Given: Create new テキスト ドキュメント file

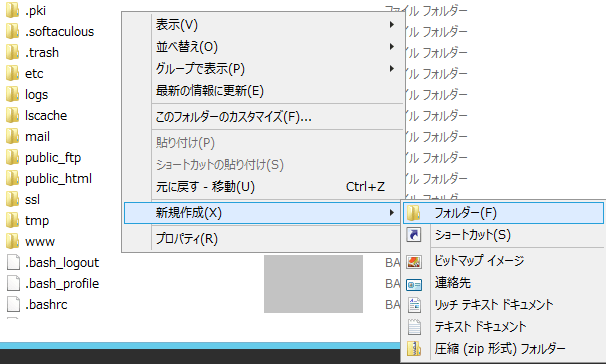Looking at the screenshot, I should pos(503,327).
